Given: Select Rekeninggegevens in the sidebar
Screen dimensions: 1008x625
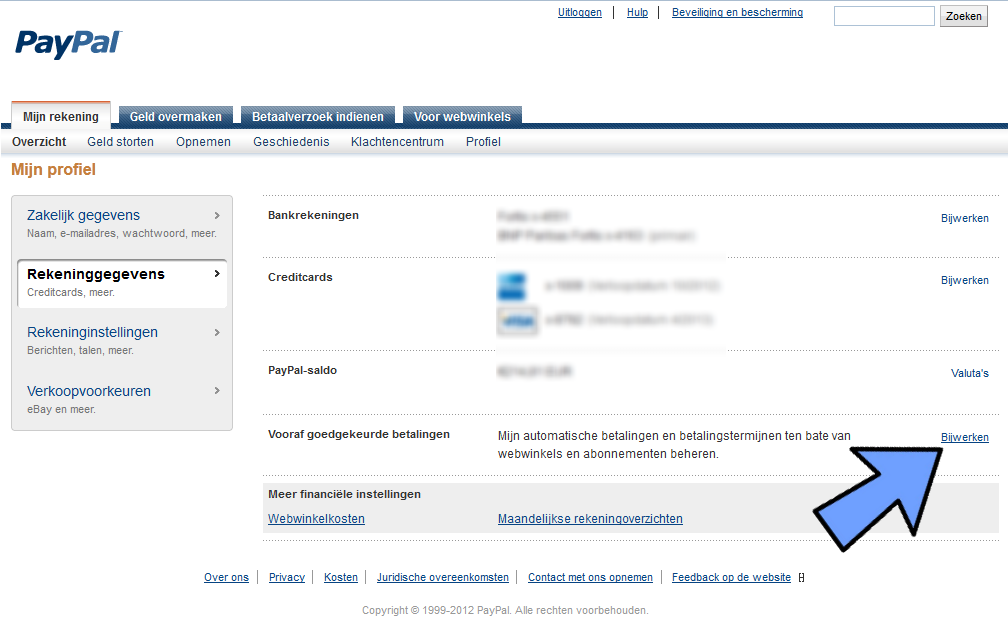Looking at the screenshot, I should coord(96,274).
